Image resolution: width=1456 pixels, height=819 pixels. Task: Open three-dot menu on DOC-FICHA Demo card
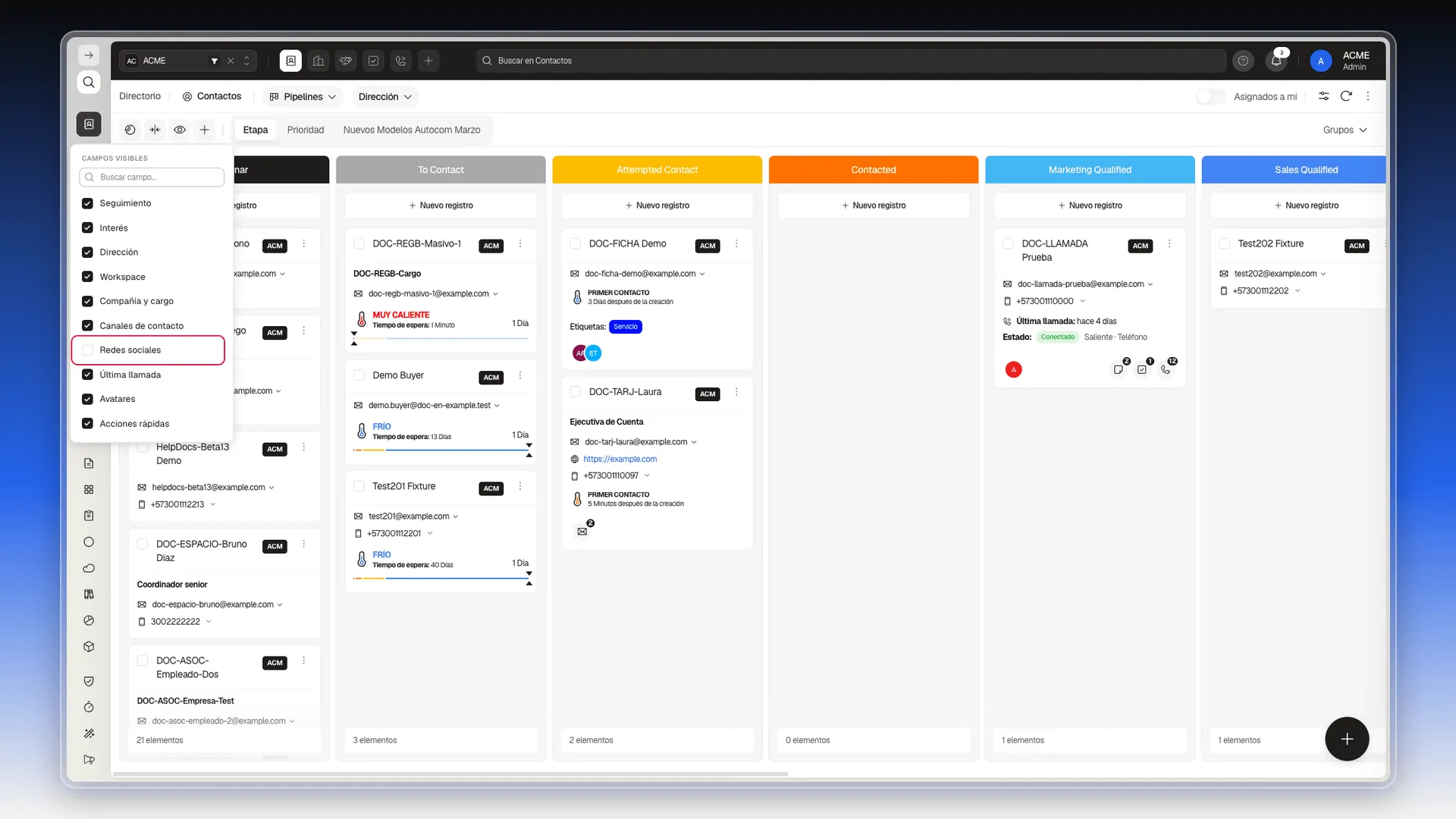coord(736,244)
